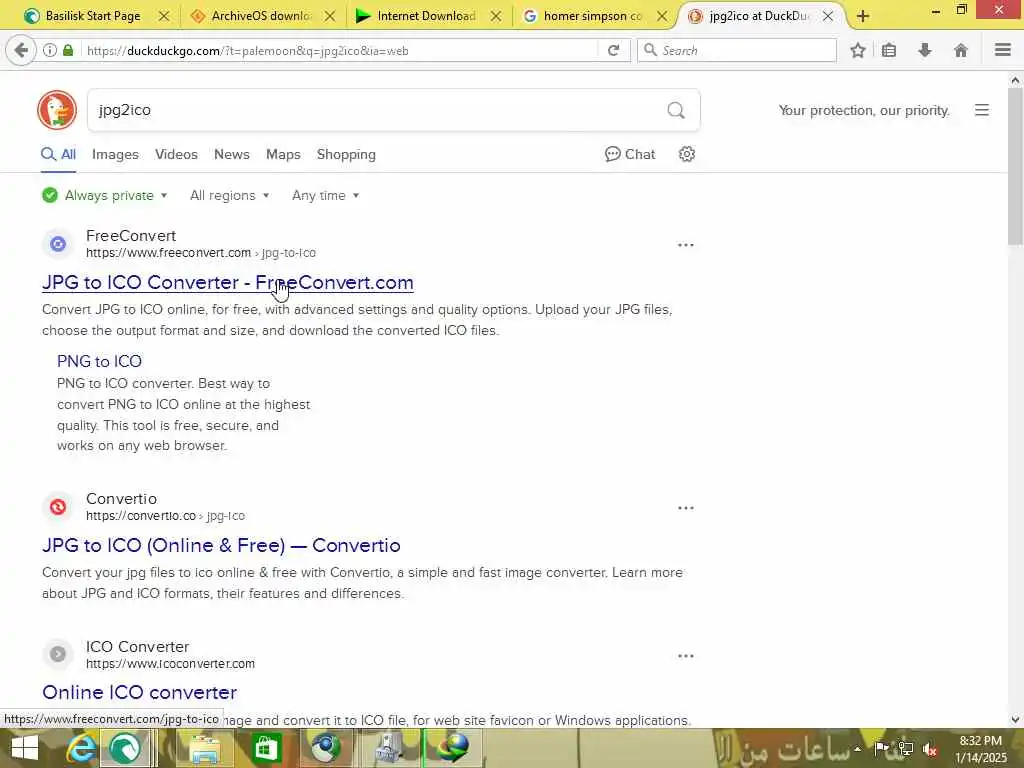Viewport: 1024px width, 768px height.
Task: Select the All search category
Action: (59, 155)
